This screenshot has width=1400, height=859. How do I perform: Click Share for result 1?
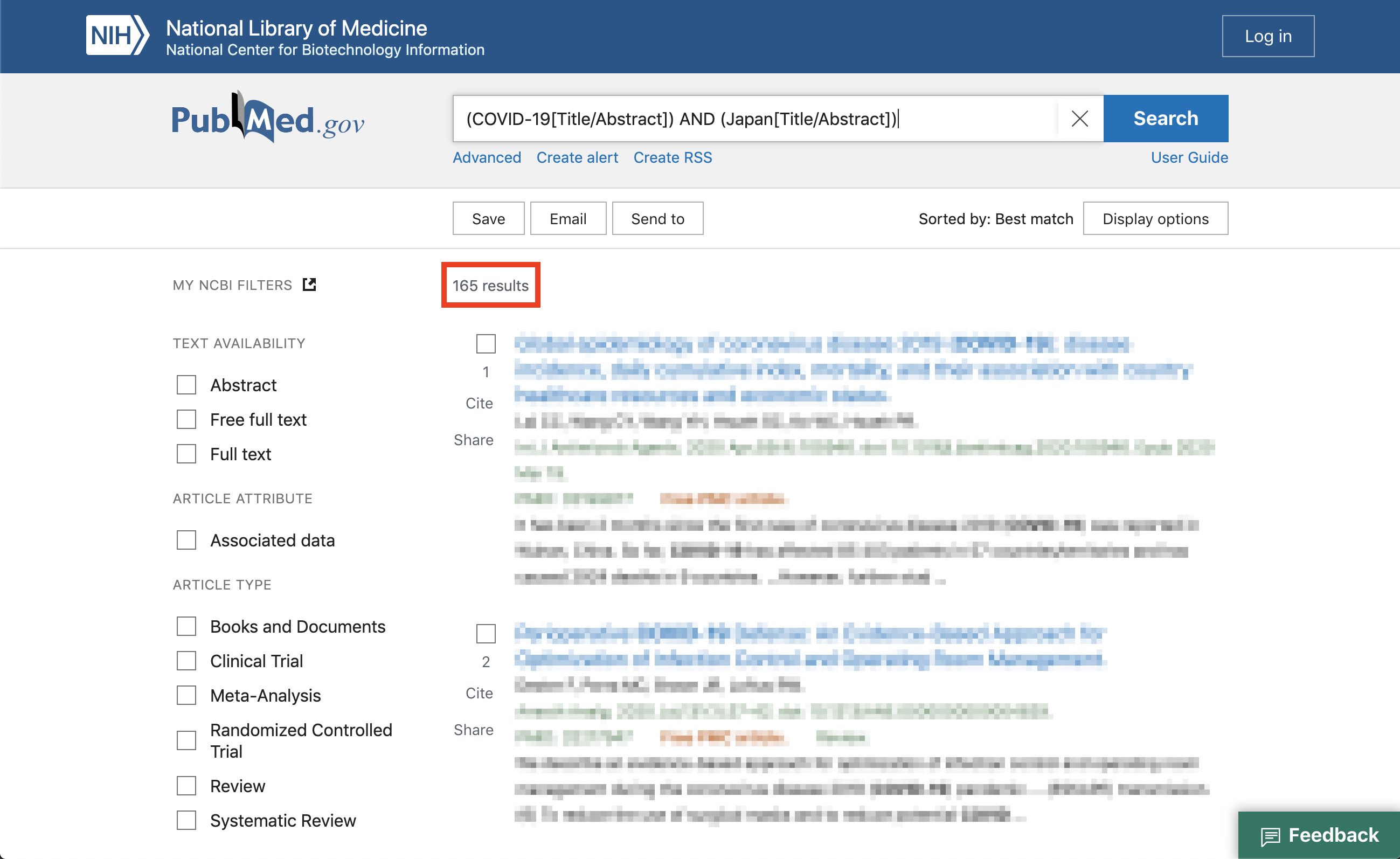[x=473, y=440]
